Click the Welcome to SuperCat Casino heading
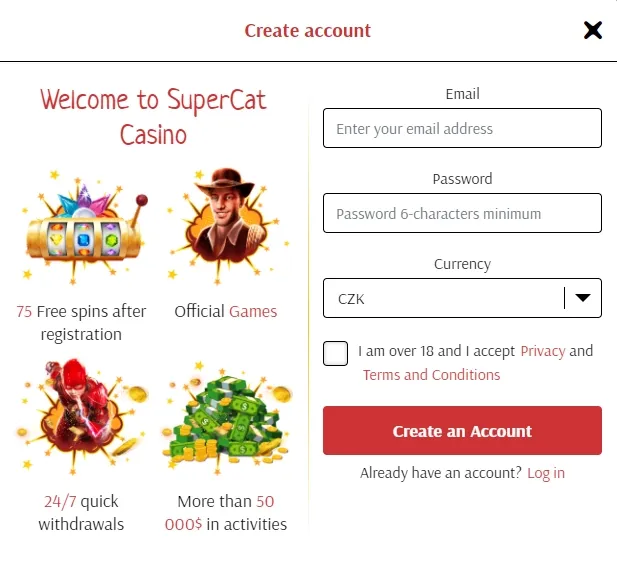The height and width of the screenshot is (562, 617). click(x=153, y=116)
